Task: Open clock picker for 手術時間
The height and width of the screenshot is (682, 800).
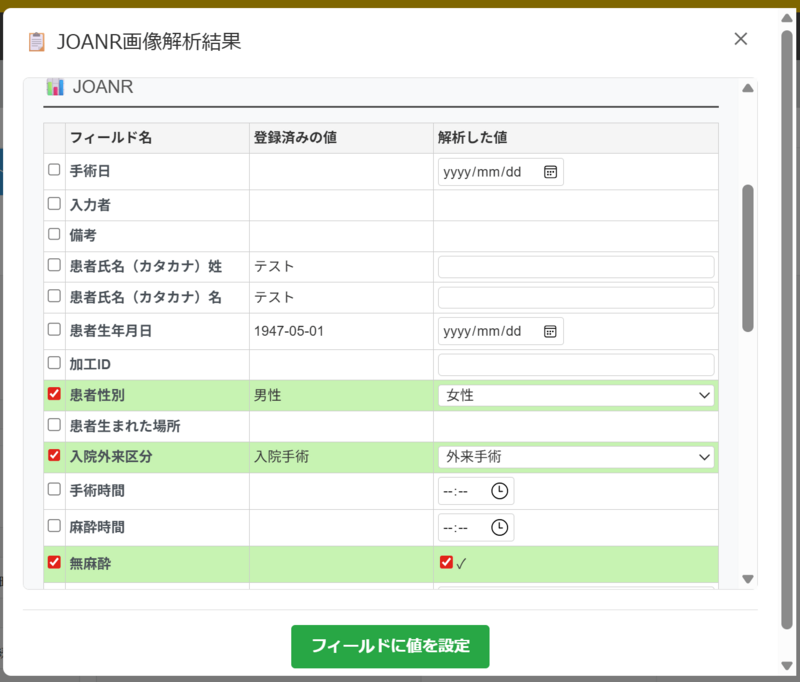Action: 499,491
